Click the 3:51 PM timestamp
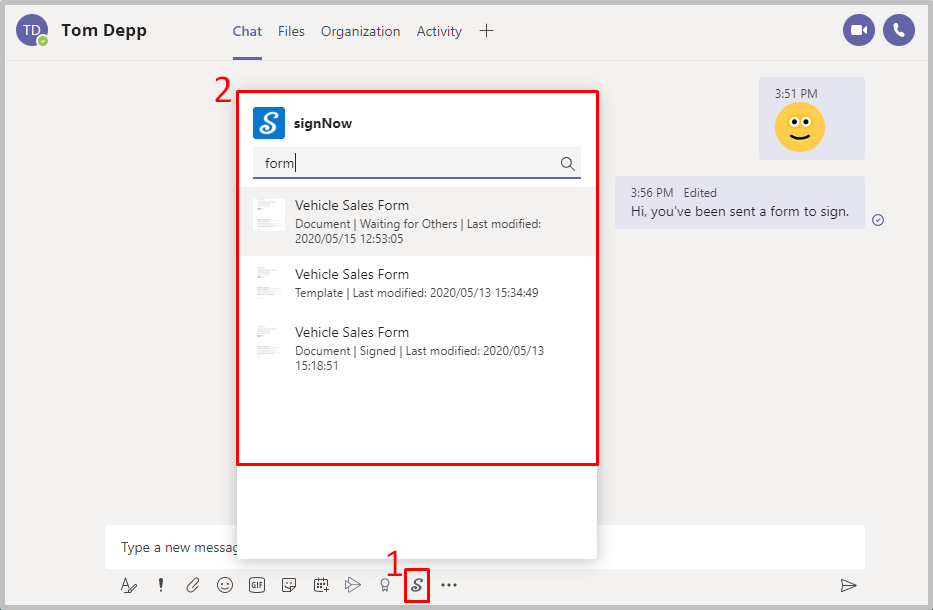The height and width of the screenshot is (610, 933). click(796, 93)
